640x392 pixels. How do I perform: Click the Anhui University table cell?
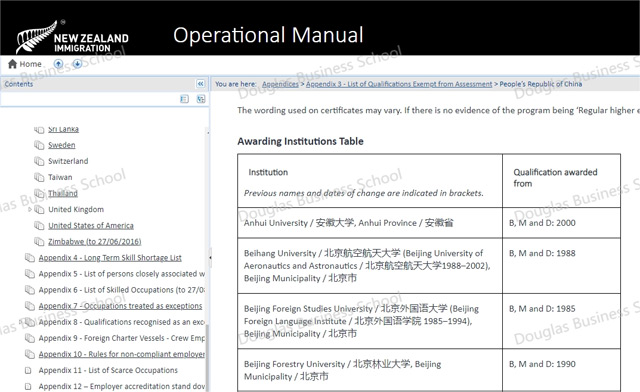point(370,223)
